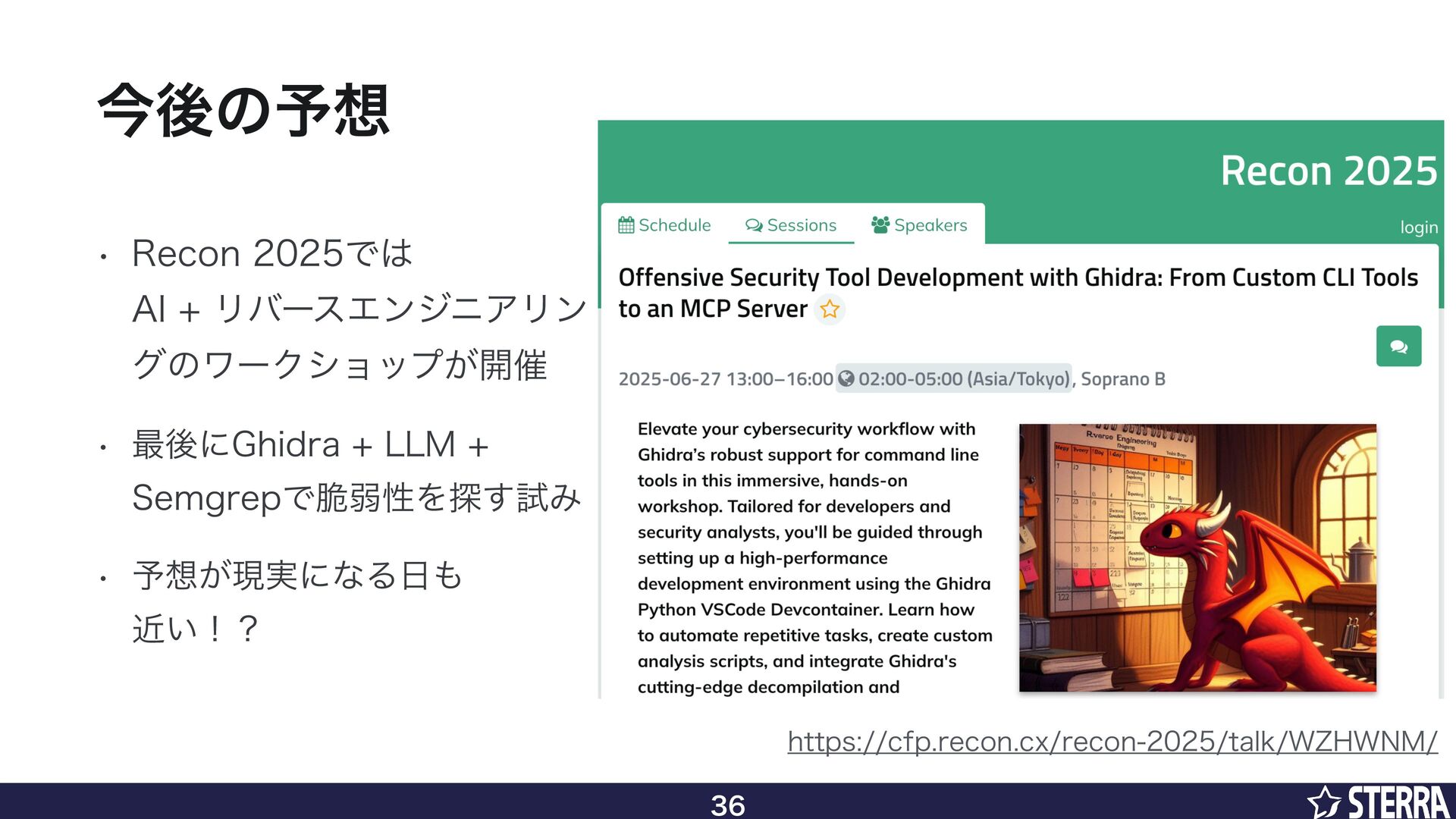Click the slide page number 36

coord(728,805)
